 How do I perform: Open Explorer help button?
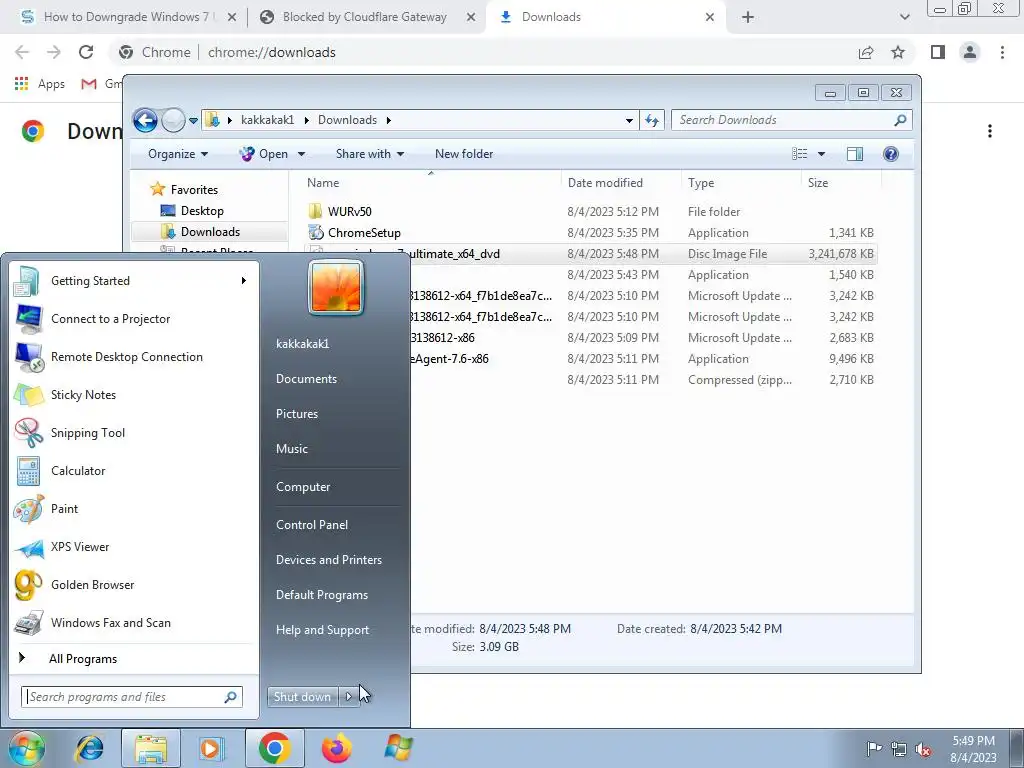[x=890, y=153]
